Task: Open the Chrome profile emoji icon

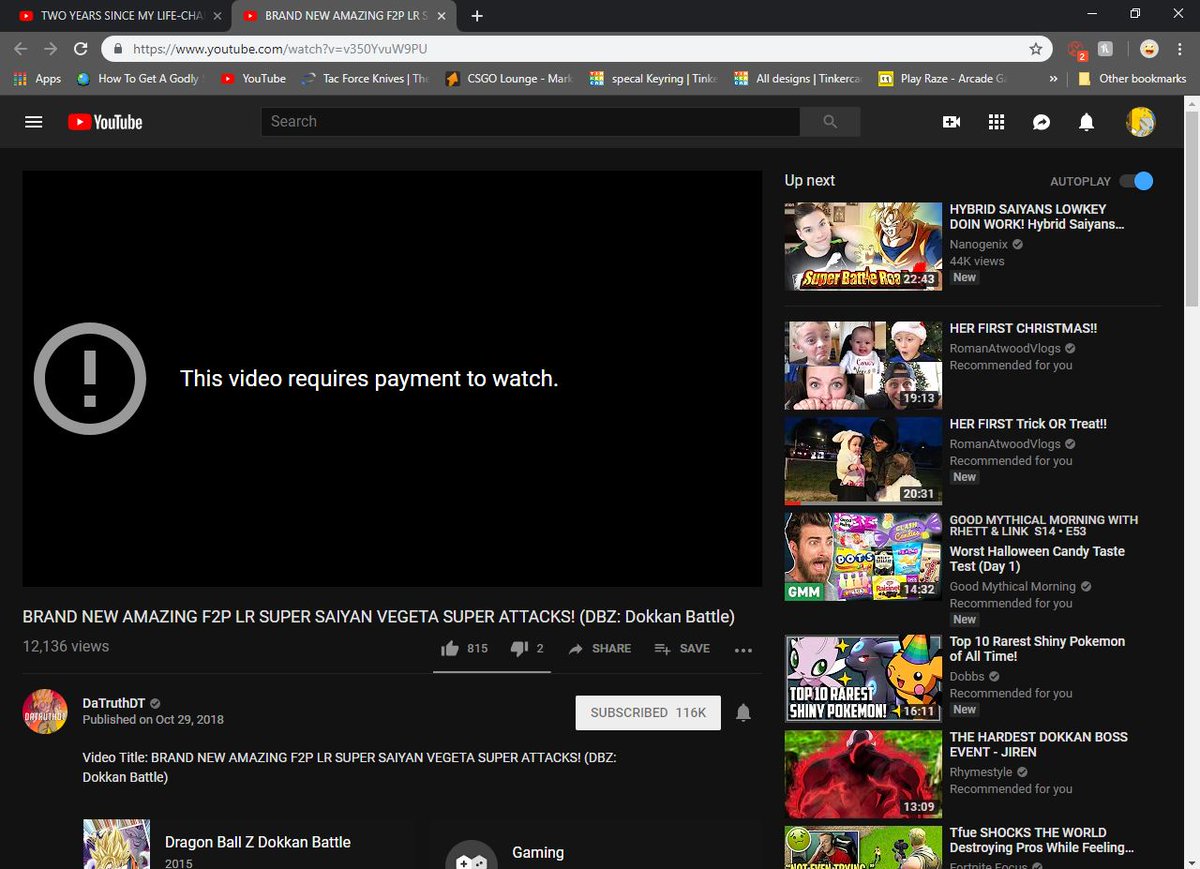Action: (x=1149, y=48)
